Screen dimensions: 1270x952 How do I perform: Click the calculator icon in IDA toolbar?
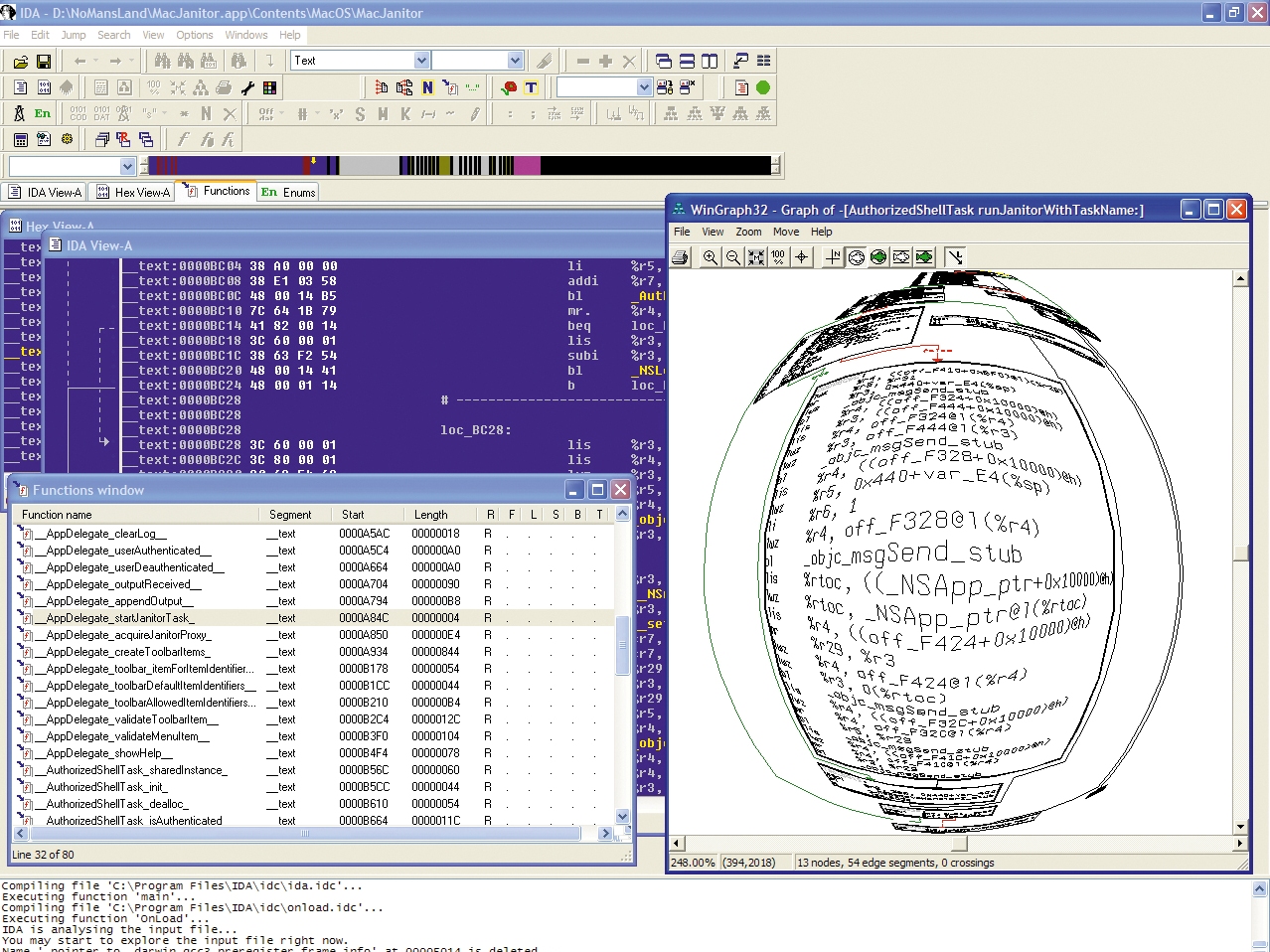20,139
